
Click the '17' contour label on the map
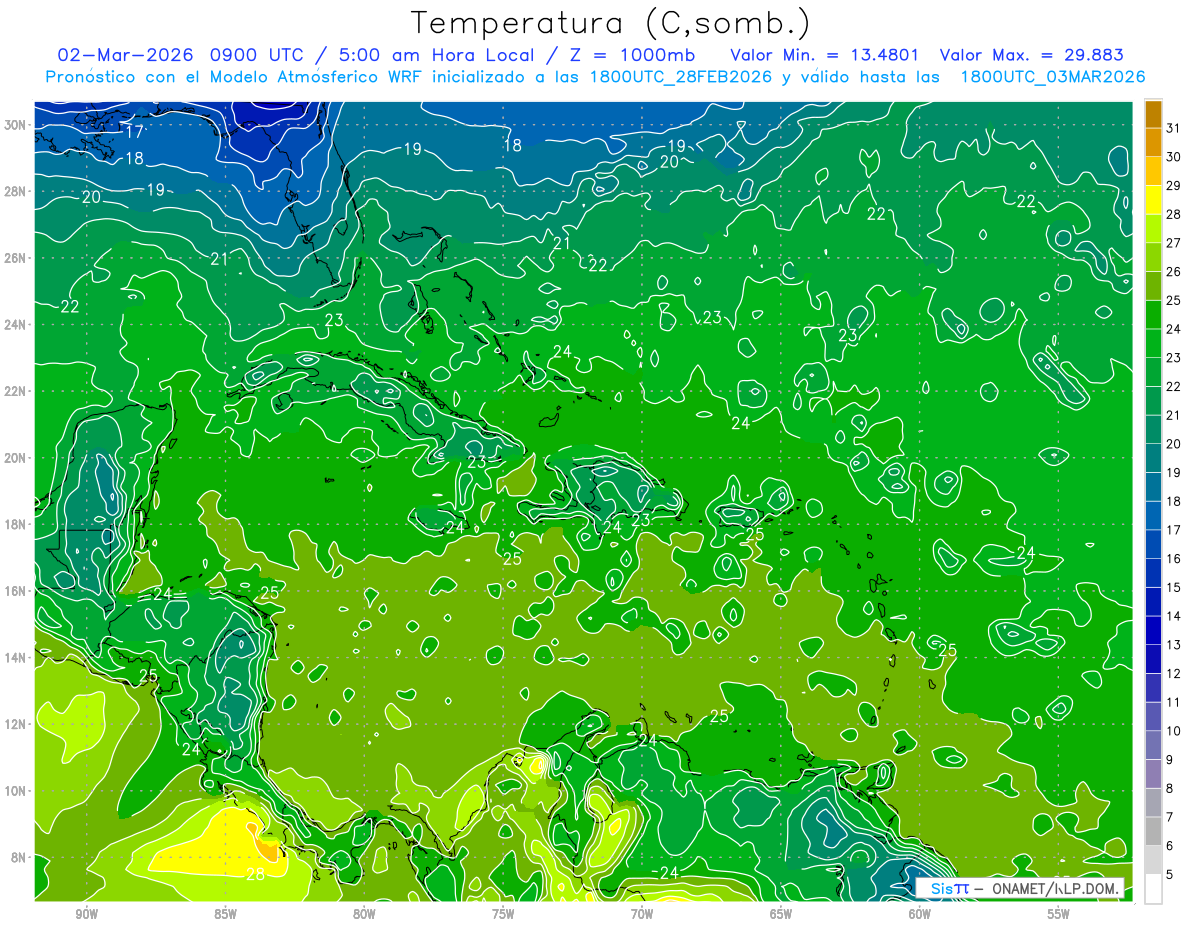(x=134, y=133)
